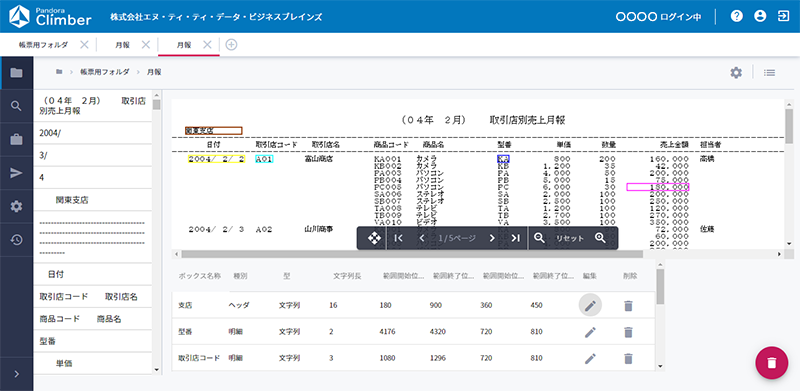The width and height of the screenshot is (800, 391).
Task: Delete the 支店 box row
Action: coord(628,306)
